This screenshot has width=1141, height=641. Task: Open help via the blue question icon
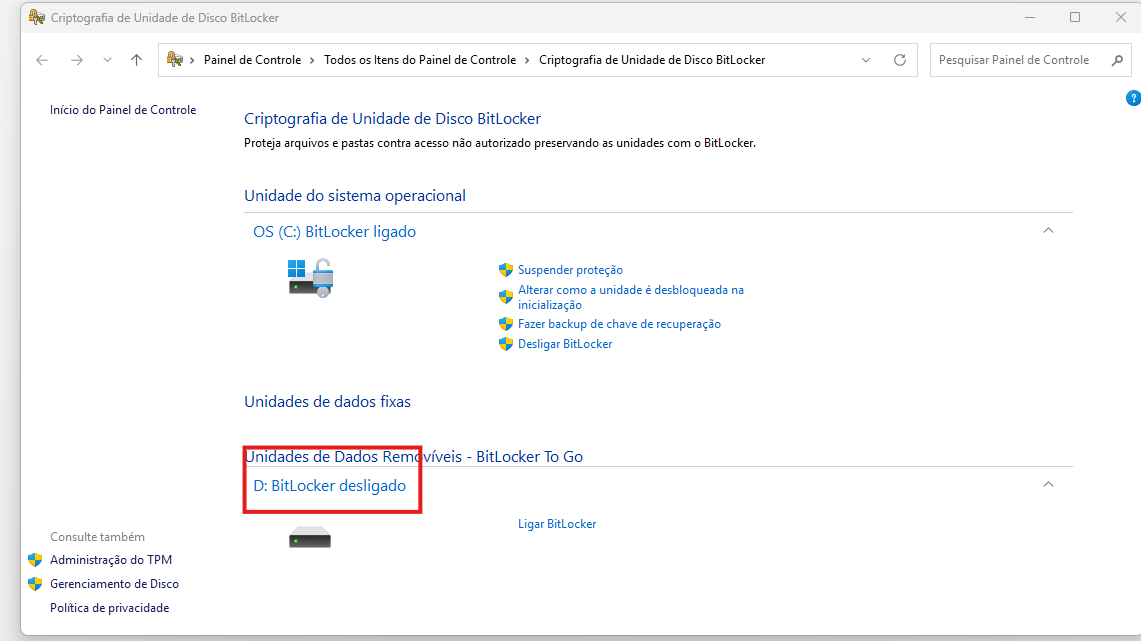pos(1133,98)
